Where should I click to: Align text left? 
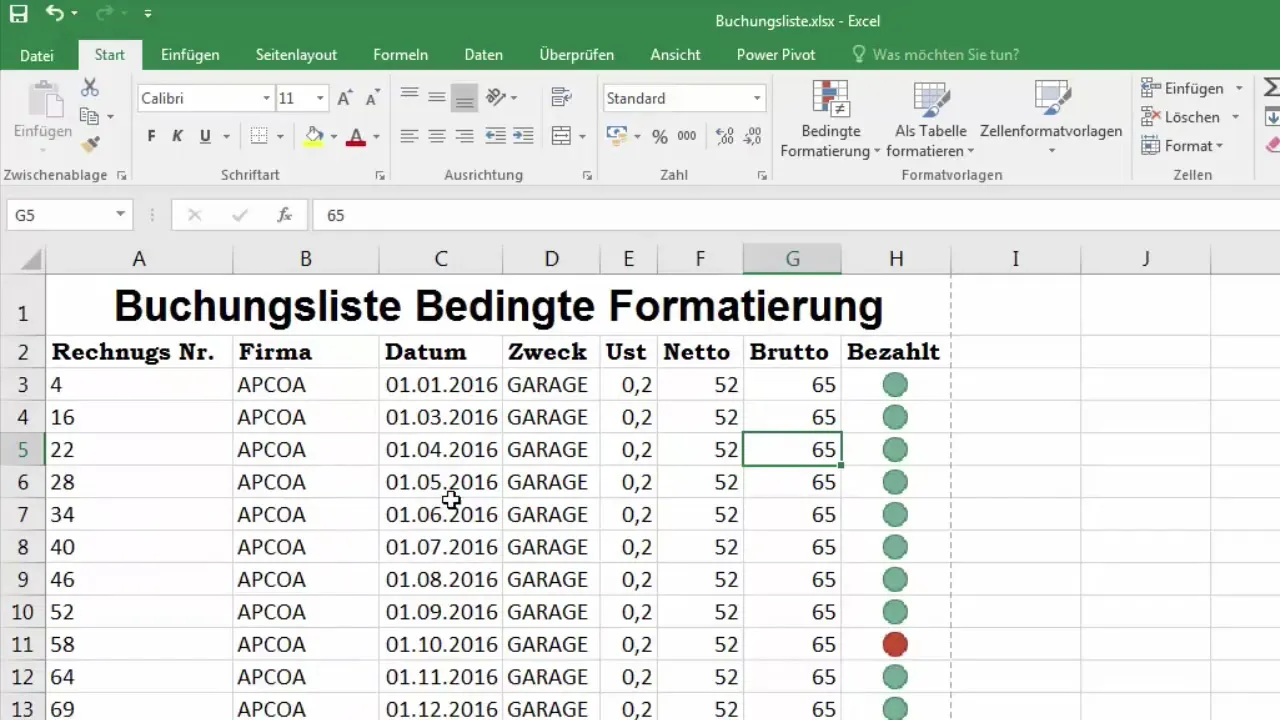coord(409,136)
